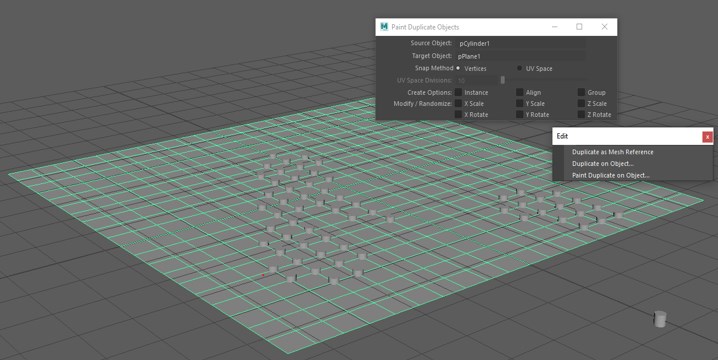Viewport: 718px width, 360px height.
Task: Select the source cylinder in the viewport
Action: (659, 319)
